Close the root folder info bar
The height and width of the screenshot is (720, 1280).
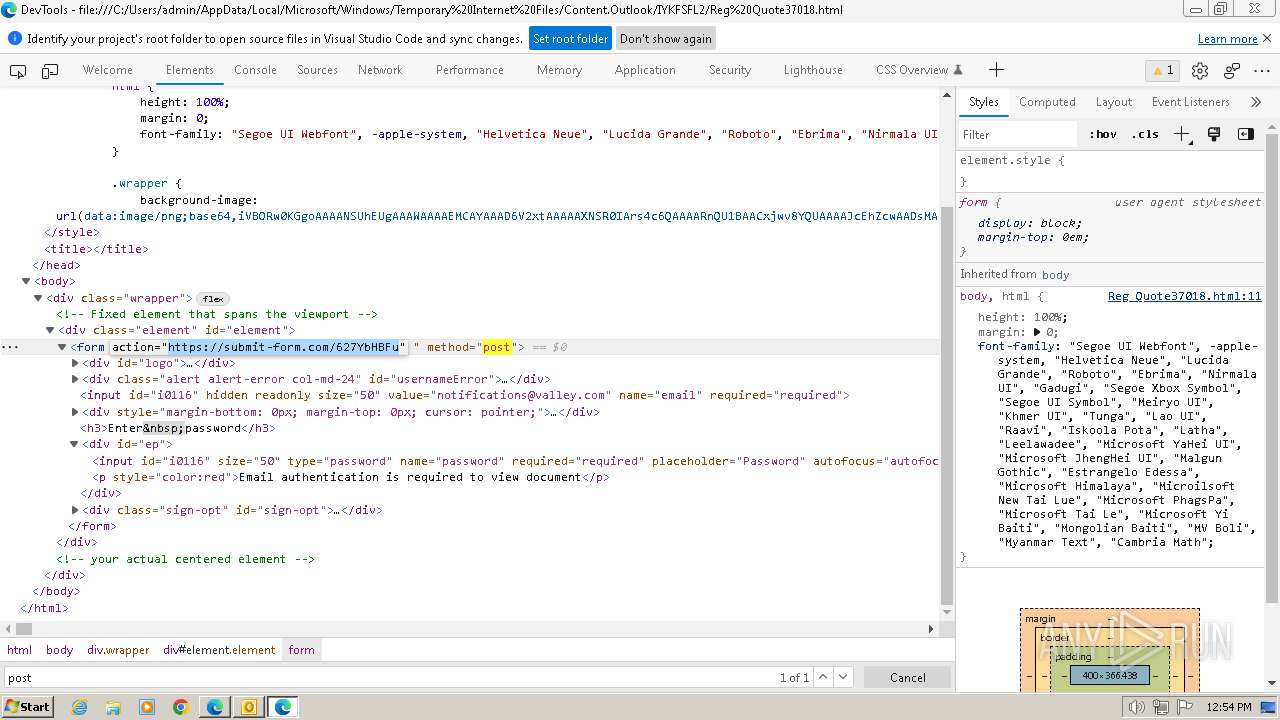click(x=1267, y=39)
